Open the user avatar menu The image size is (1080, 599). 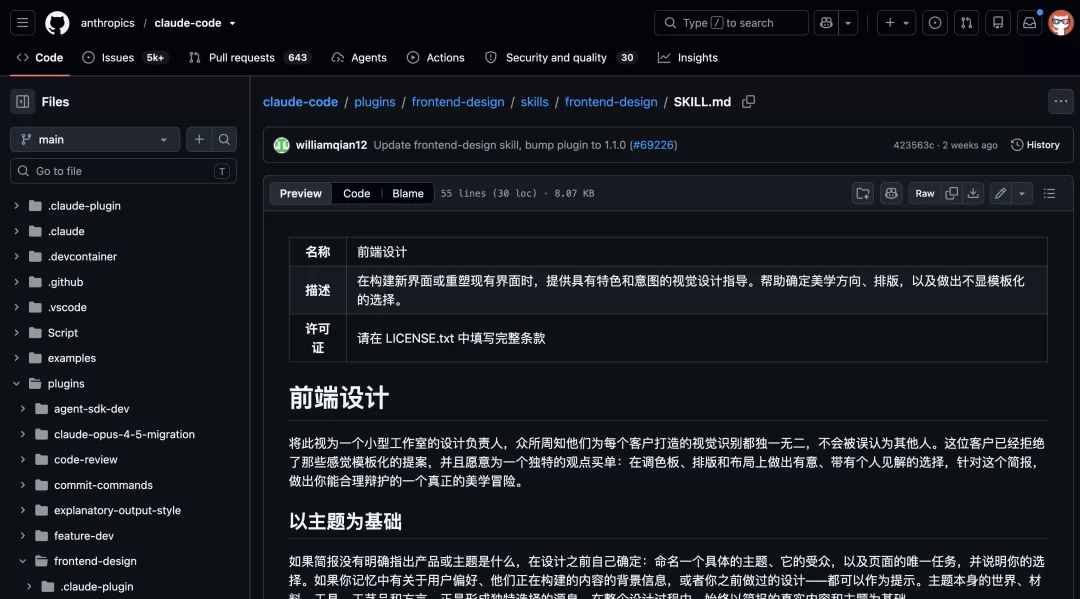1061,23
